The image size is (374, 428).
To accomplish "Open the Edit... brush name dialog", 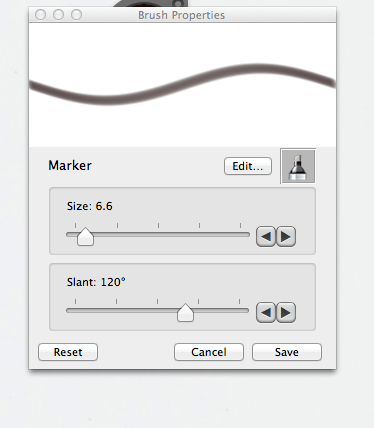I will [248, 166].
